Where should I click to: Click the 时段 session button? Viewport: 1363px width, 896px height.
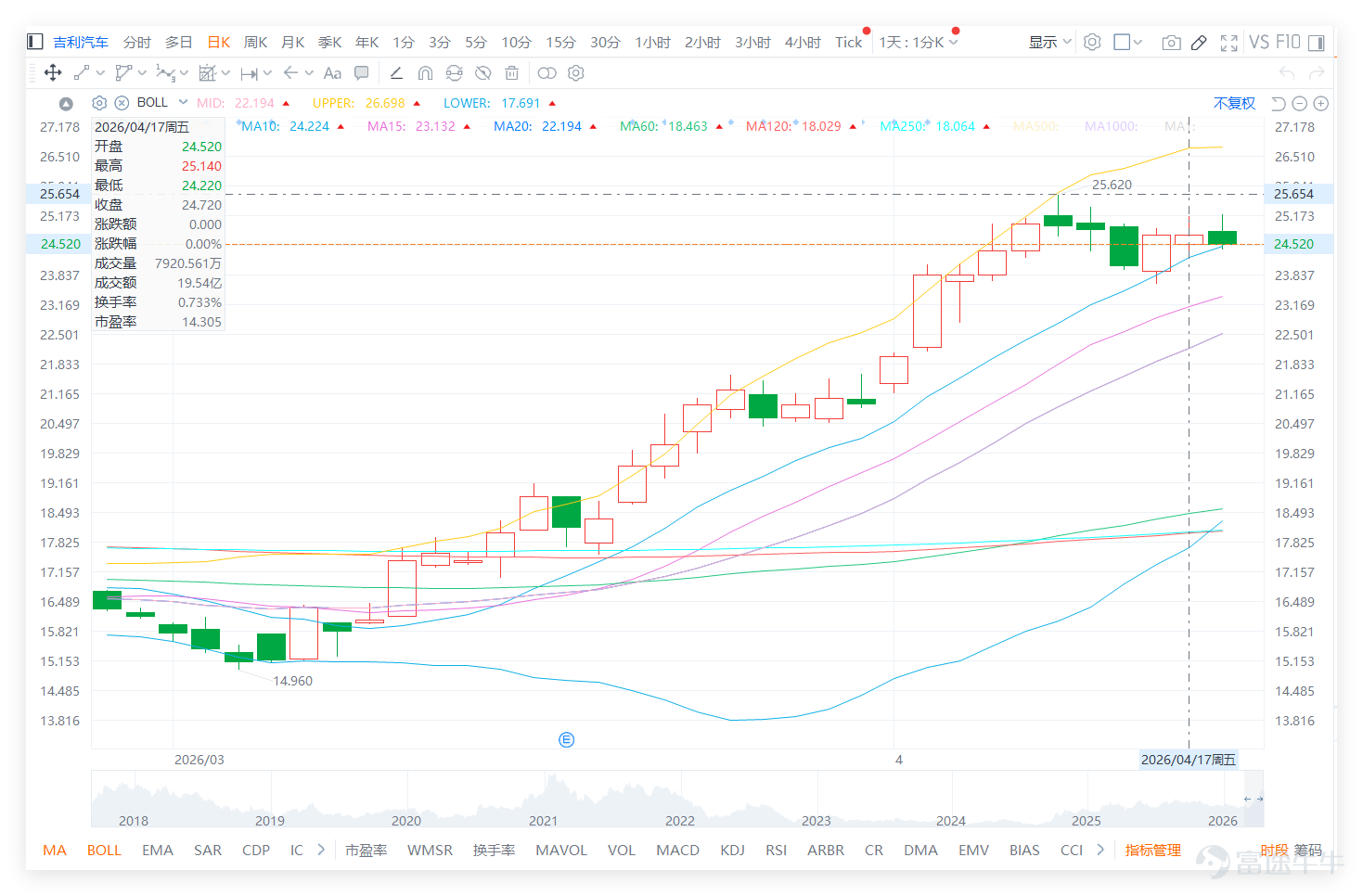tap(1274, 851)
